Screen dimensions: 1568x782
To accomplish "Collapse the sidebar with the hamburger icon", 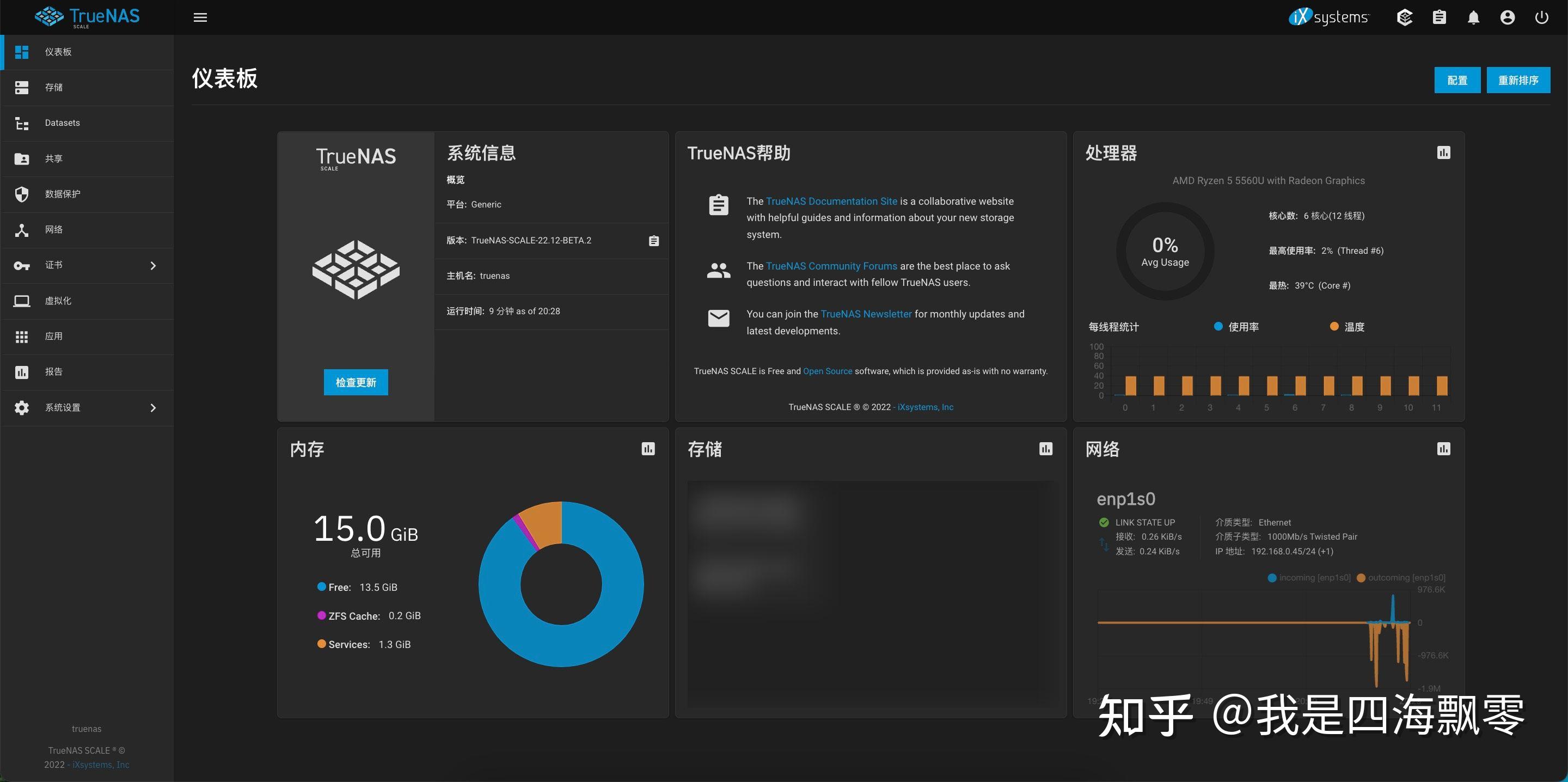I will [x=200, y=17].
